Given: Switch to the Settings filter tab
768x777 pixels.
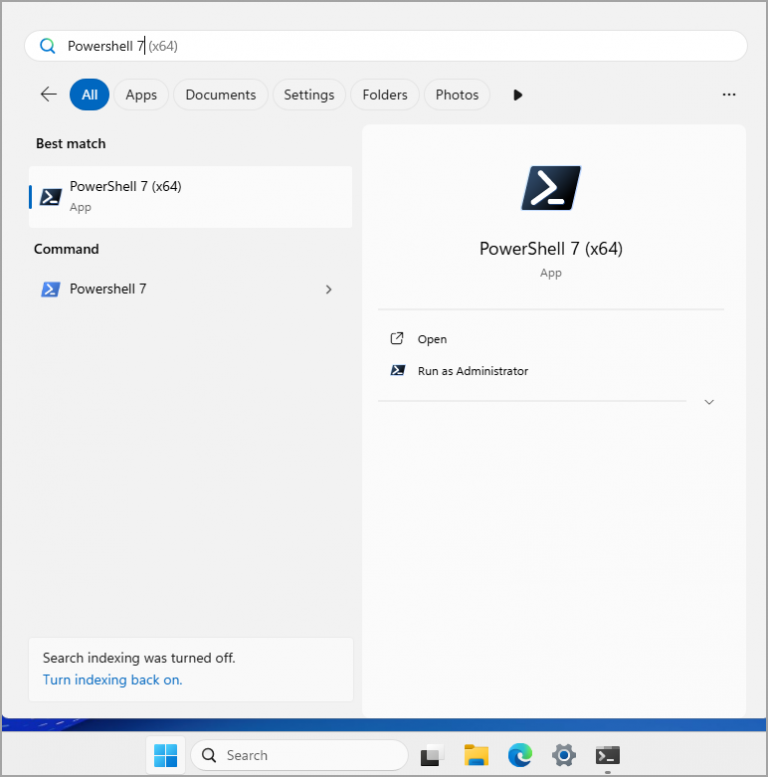Looking at the screenshot, I should coord(309,95).
